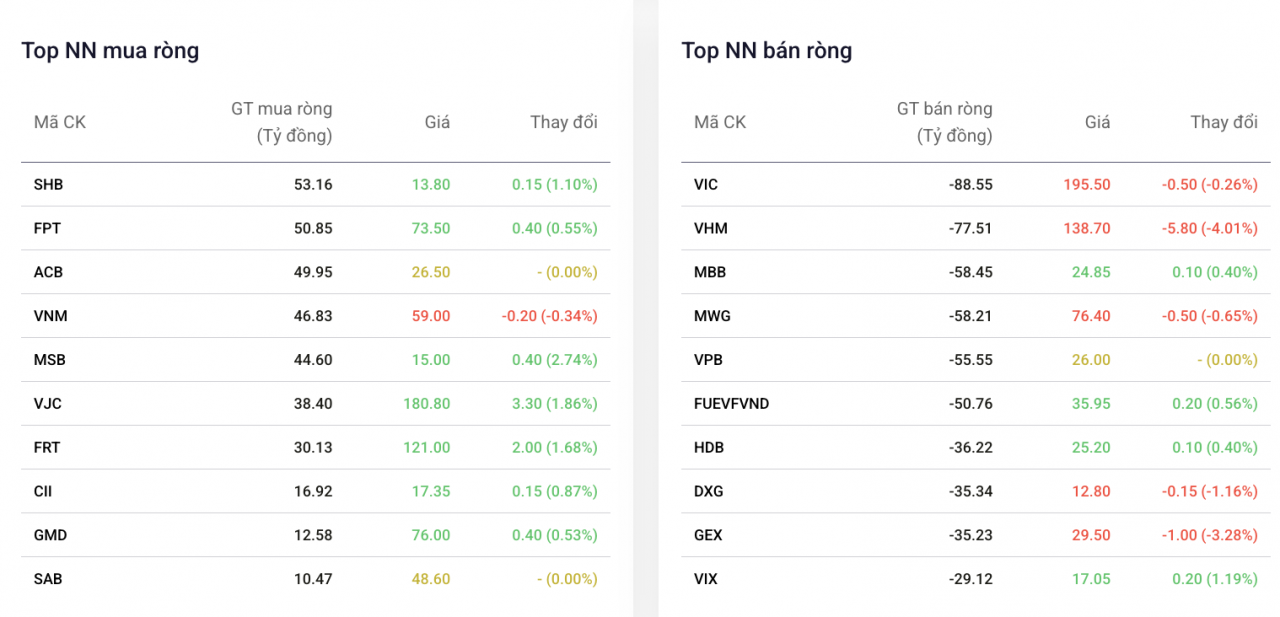Click VIX change 0.20 (1.19%)
Viewport: 1280px width, 617px height.
(x=1215, y=579)
